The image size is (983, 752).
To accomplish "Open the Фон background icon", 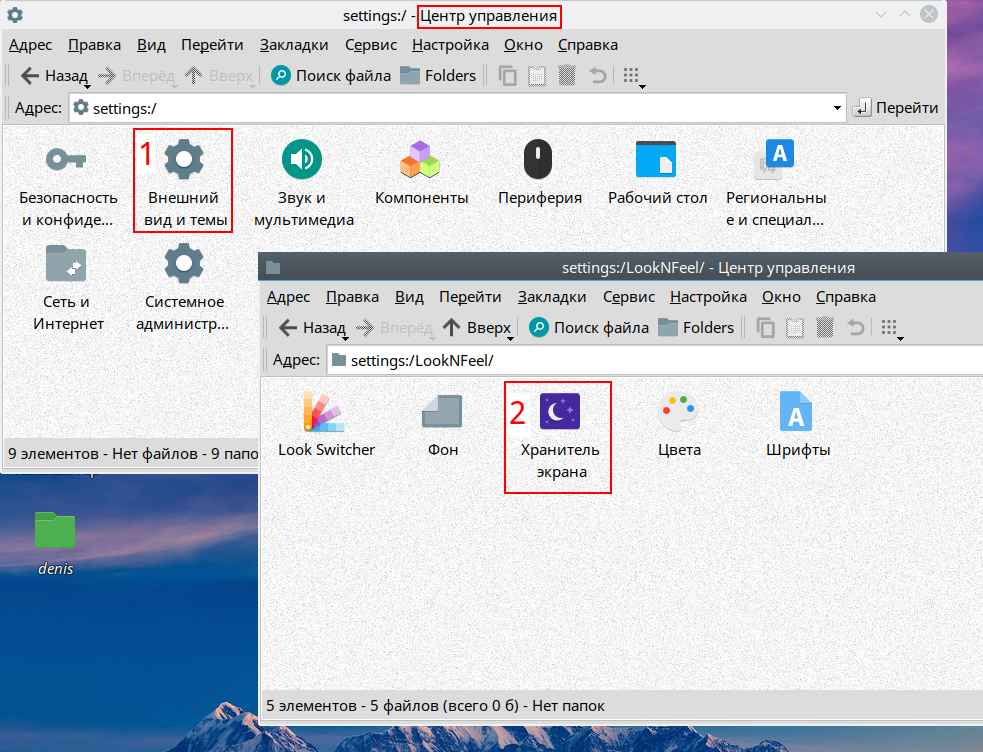I will (442, 411).
